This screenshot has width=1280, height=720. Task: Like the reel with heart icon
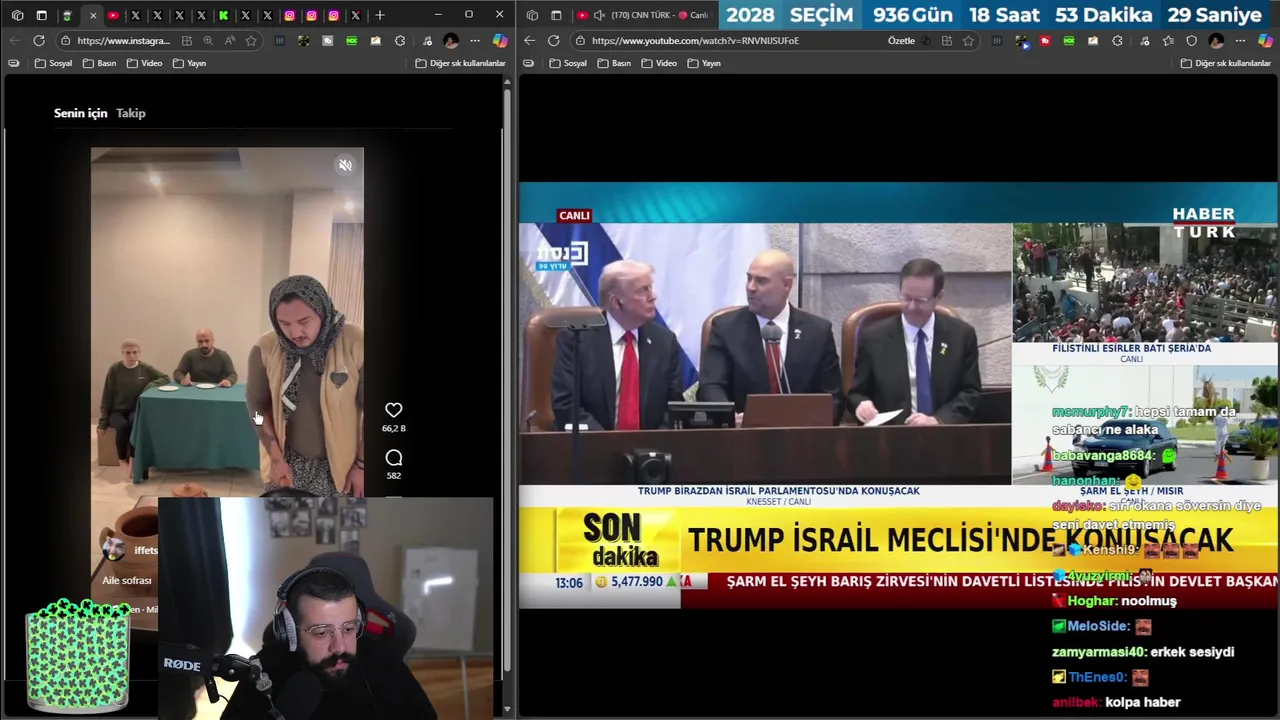394,410
